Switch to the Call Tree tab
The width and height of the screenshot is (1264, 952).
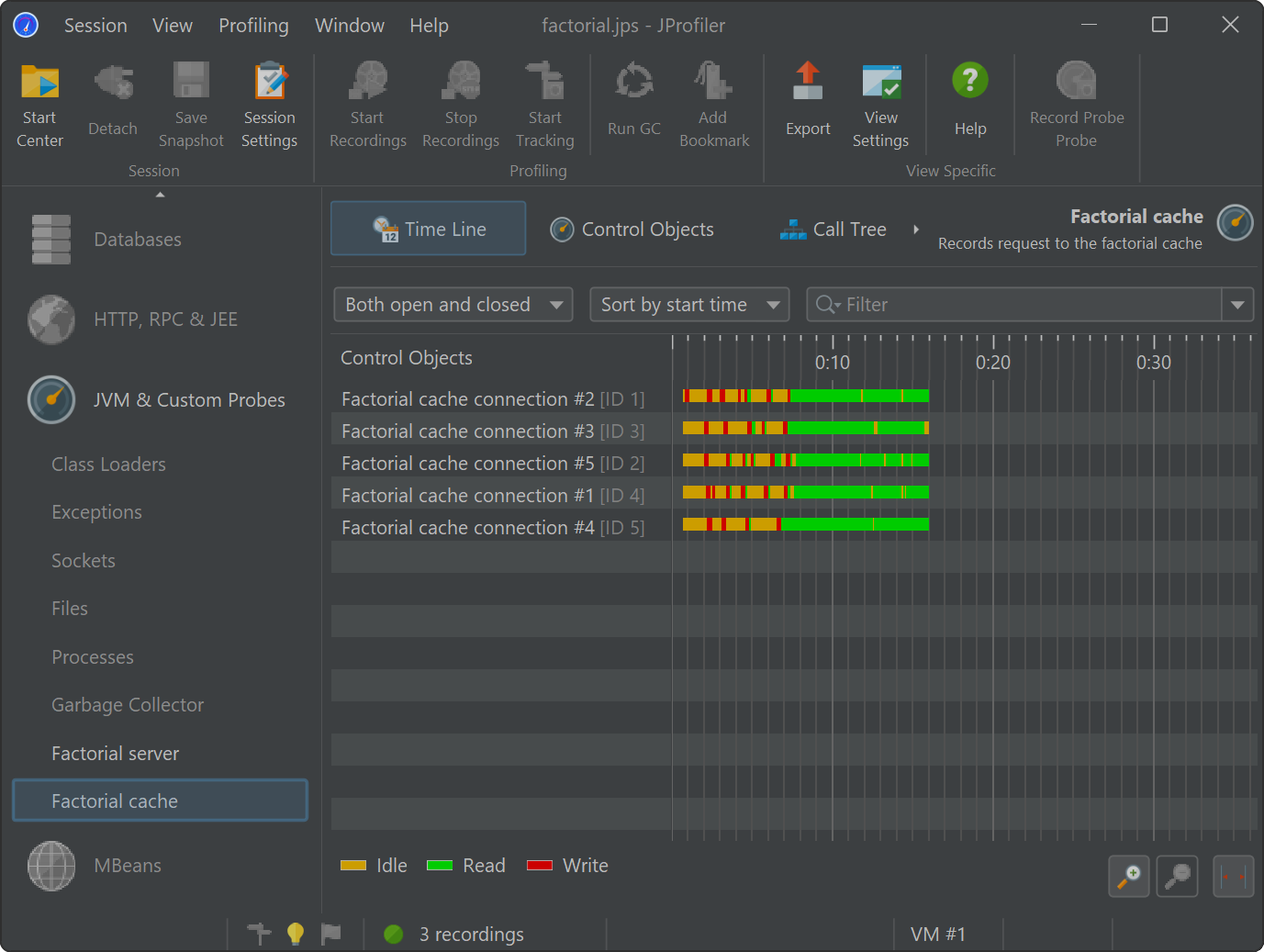coord(833,230)
